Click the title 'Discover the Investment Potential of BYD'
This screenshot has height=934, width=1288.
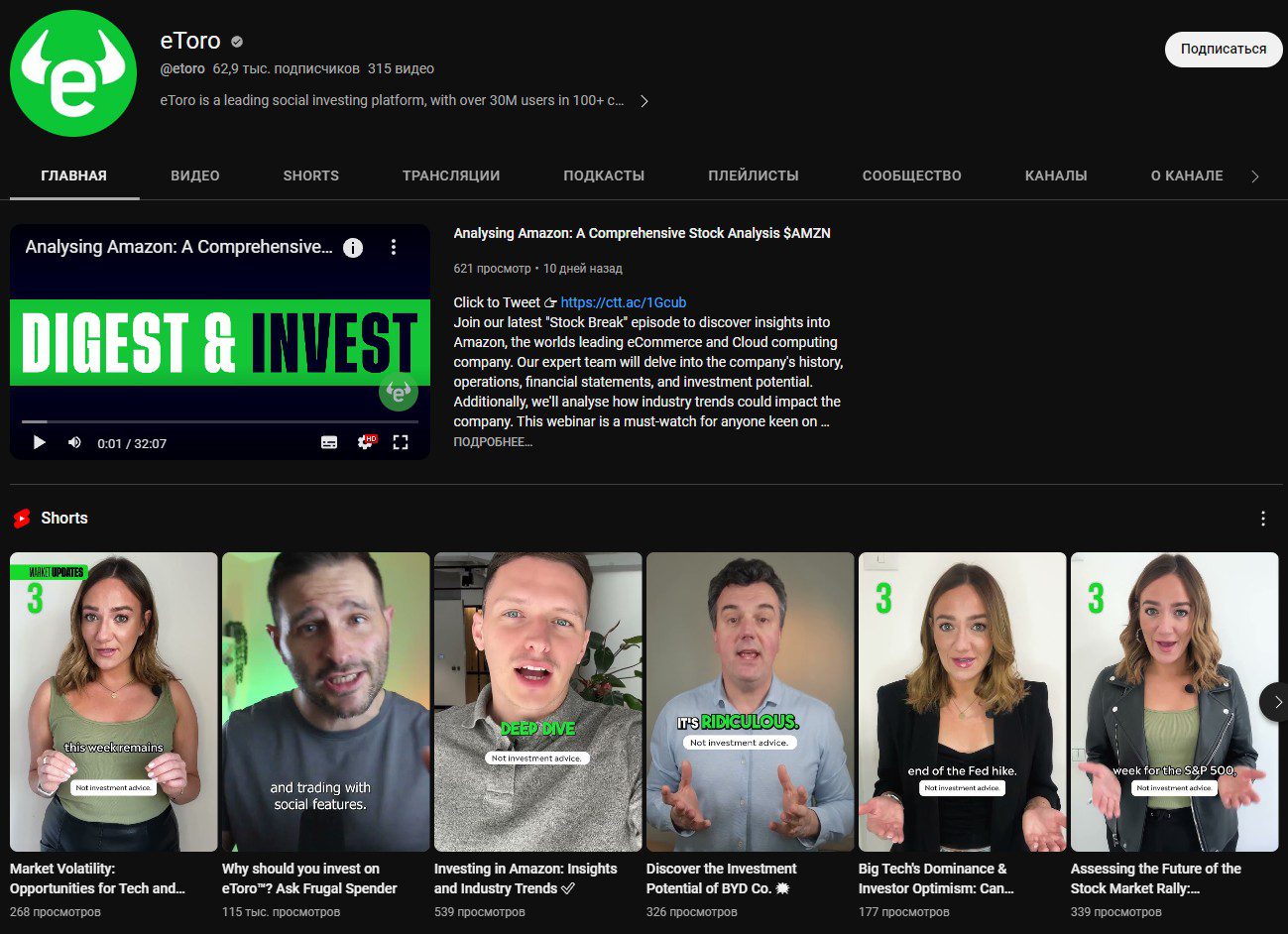click(x=722, y=878)
